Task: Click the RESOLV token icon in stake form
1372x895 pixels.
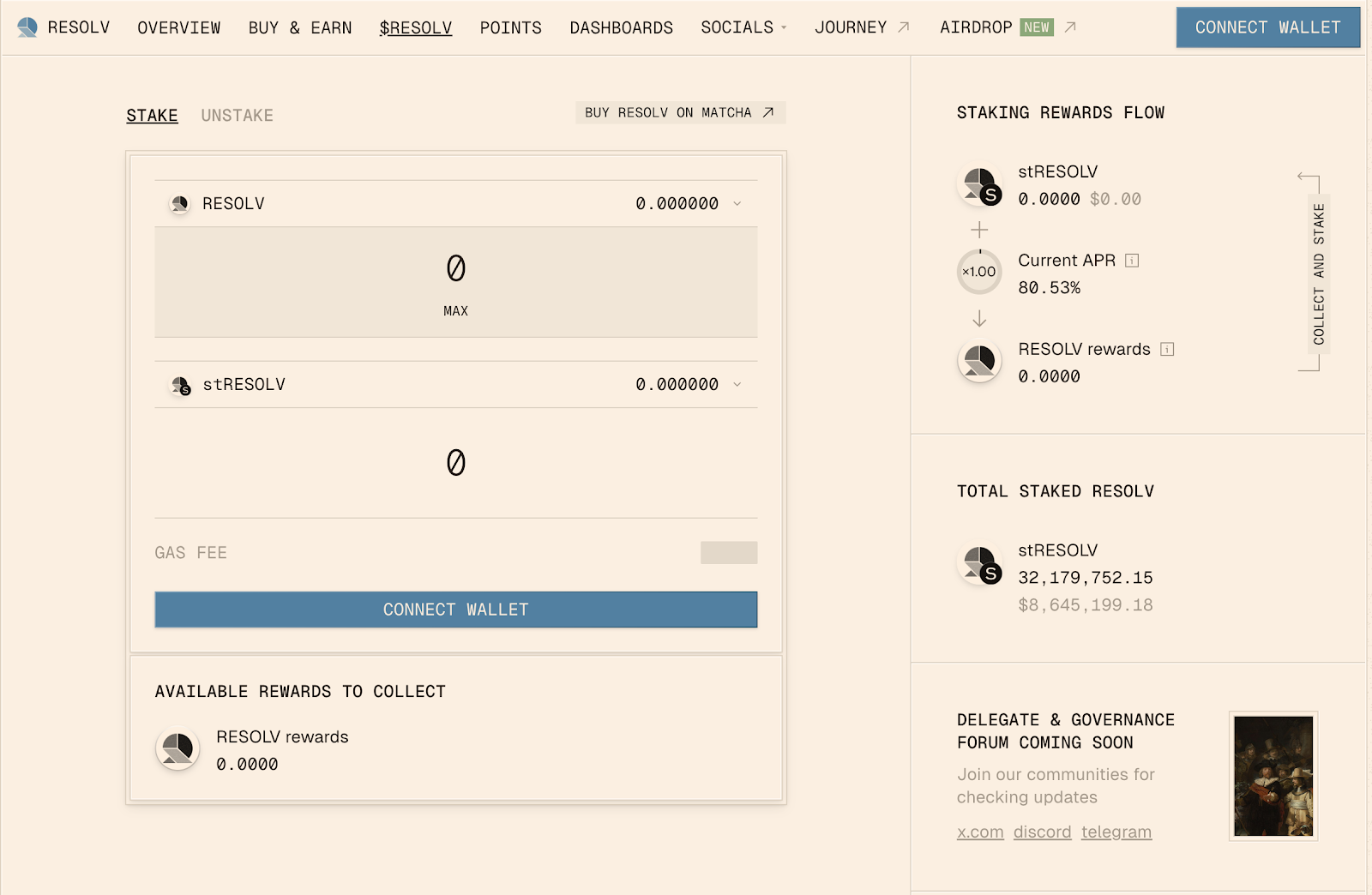Action: point(179,204)
